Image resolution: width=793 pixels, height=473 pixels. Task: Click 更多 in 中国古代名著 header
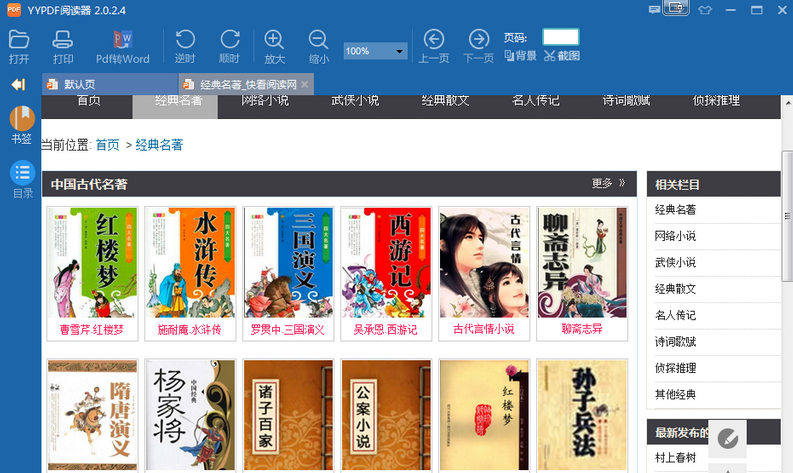pos(609,183)
